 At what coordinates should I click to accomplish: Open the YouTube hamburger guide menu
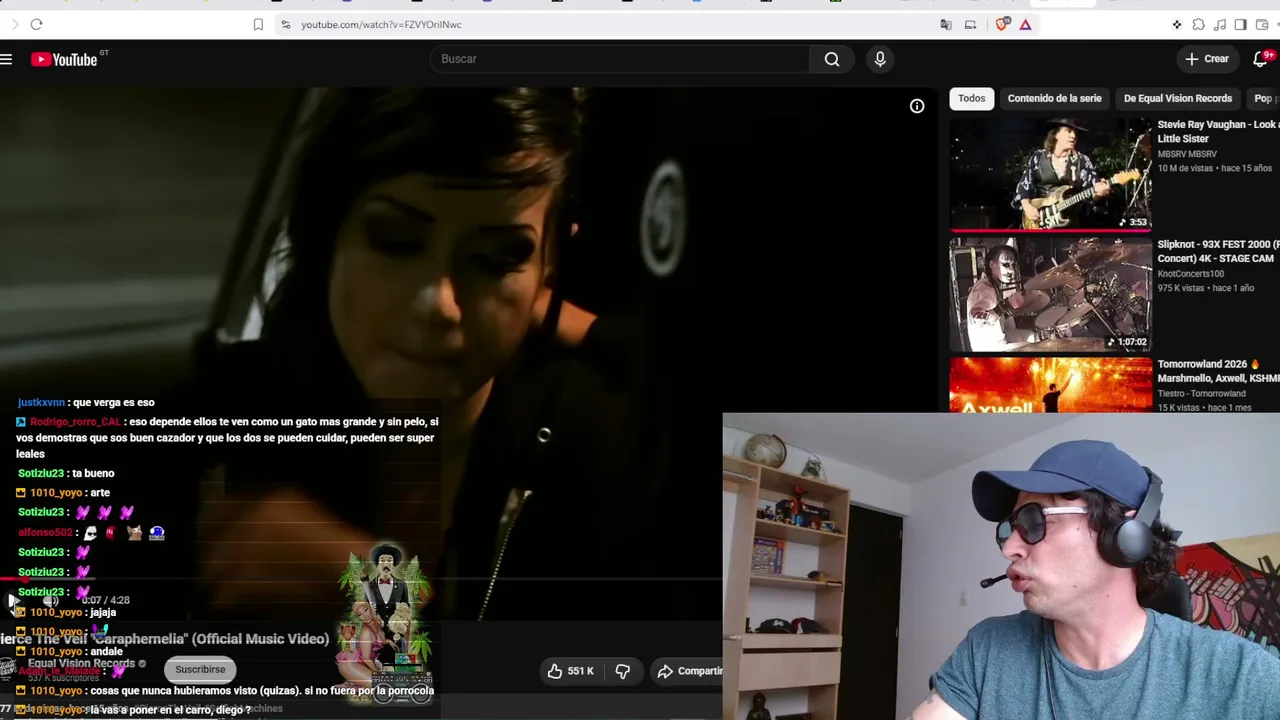(6, 59)
